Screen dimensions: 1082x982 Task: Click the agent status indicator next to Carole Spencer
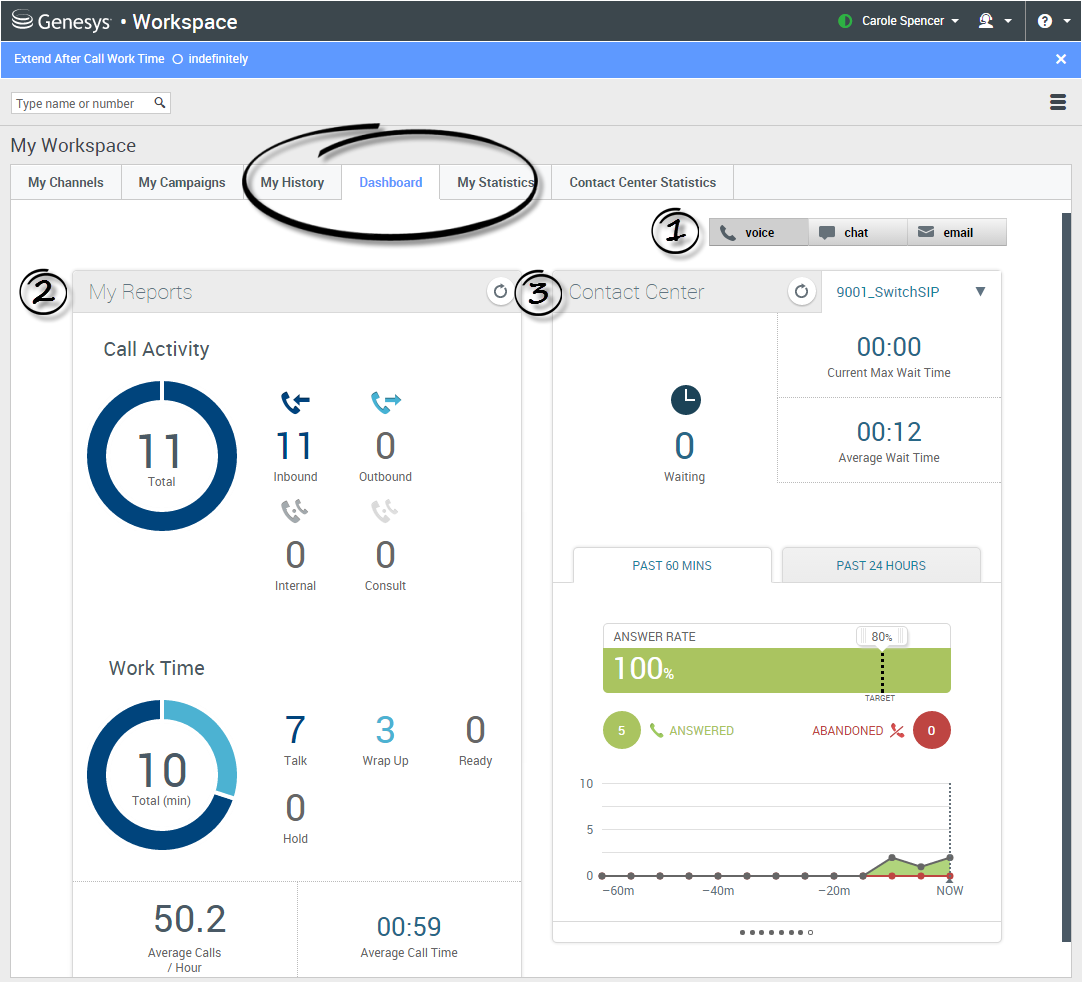tap(845, 20)
